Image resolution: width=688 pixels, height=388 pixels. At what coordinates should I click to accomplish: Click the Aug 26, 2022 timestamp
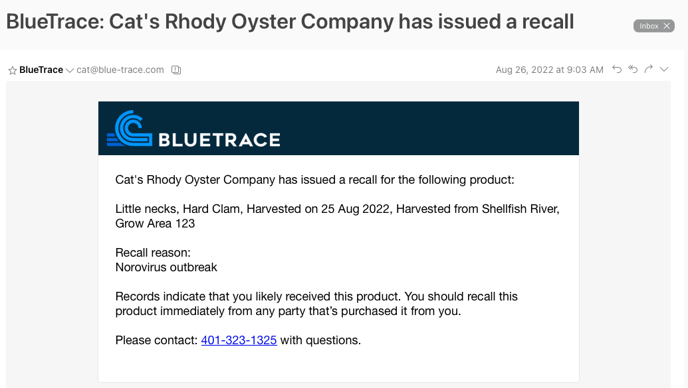coord(549,70)
